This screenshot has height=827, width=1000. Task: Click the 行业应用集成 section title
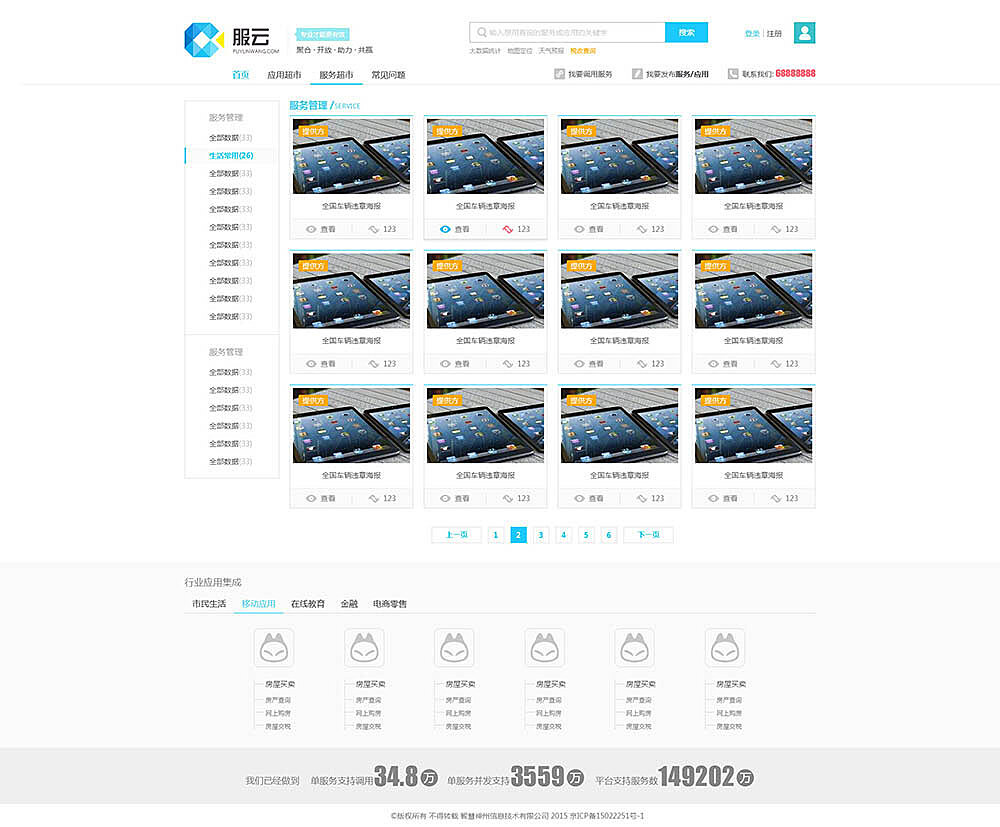pos(213,582)
